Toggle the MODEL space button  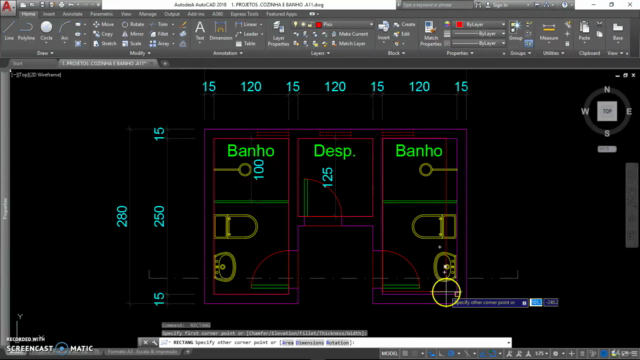coord(389,353)
